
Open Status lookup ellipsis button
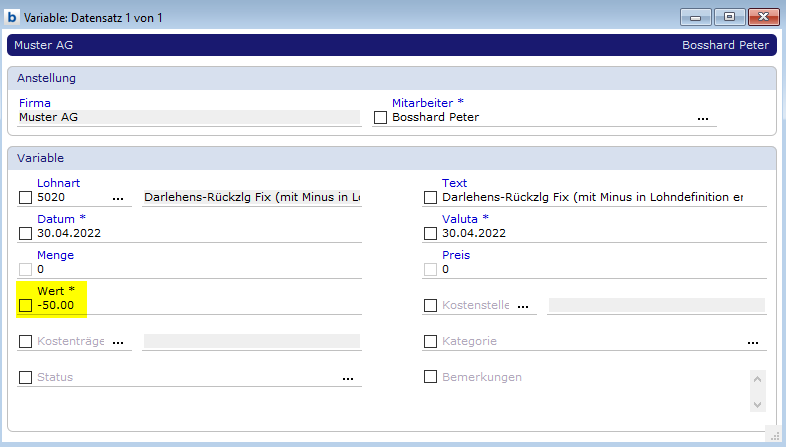pos(348,378)
